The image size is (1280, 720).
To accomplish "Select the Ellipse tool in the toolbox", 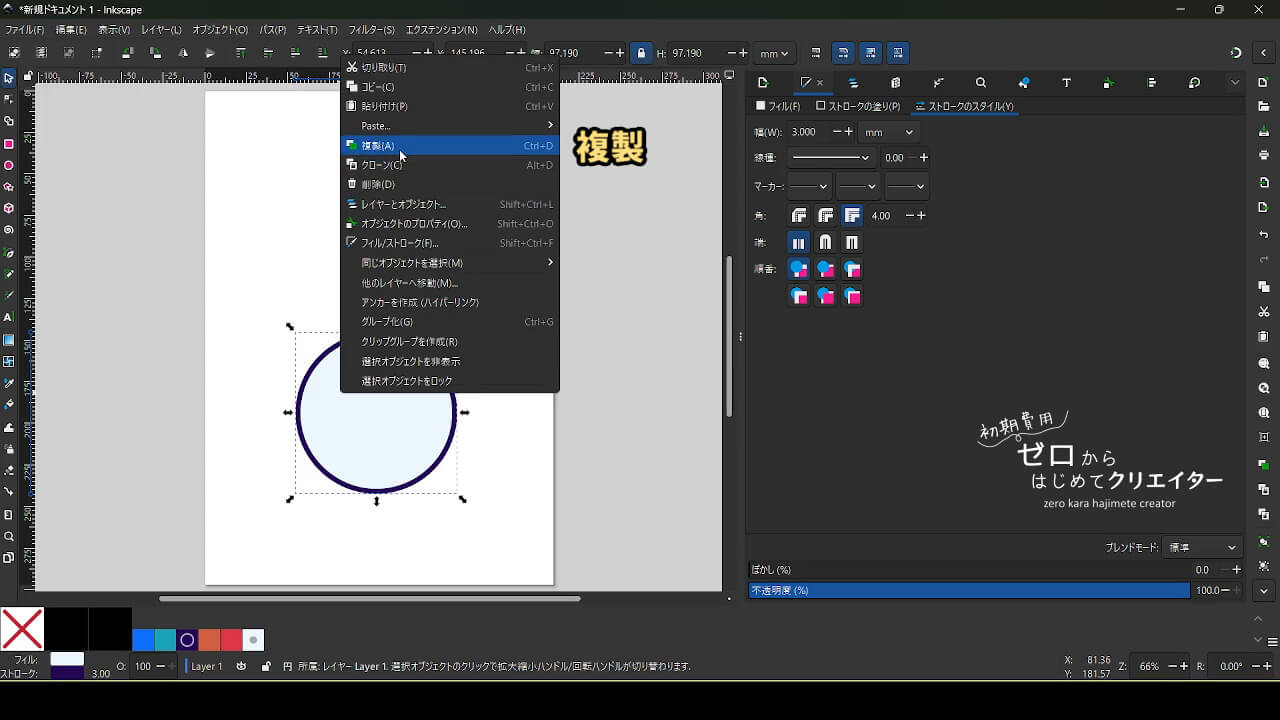I will click(x=9, y=165).
